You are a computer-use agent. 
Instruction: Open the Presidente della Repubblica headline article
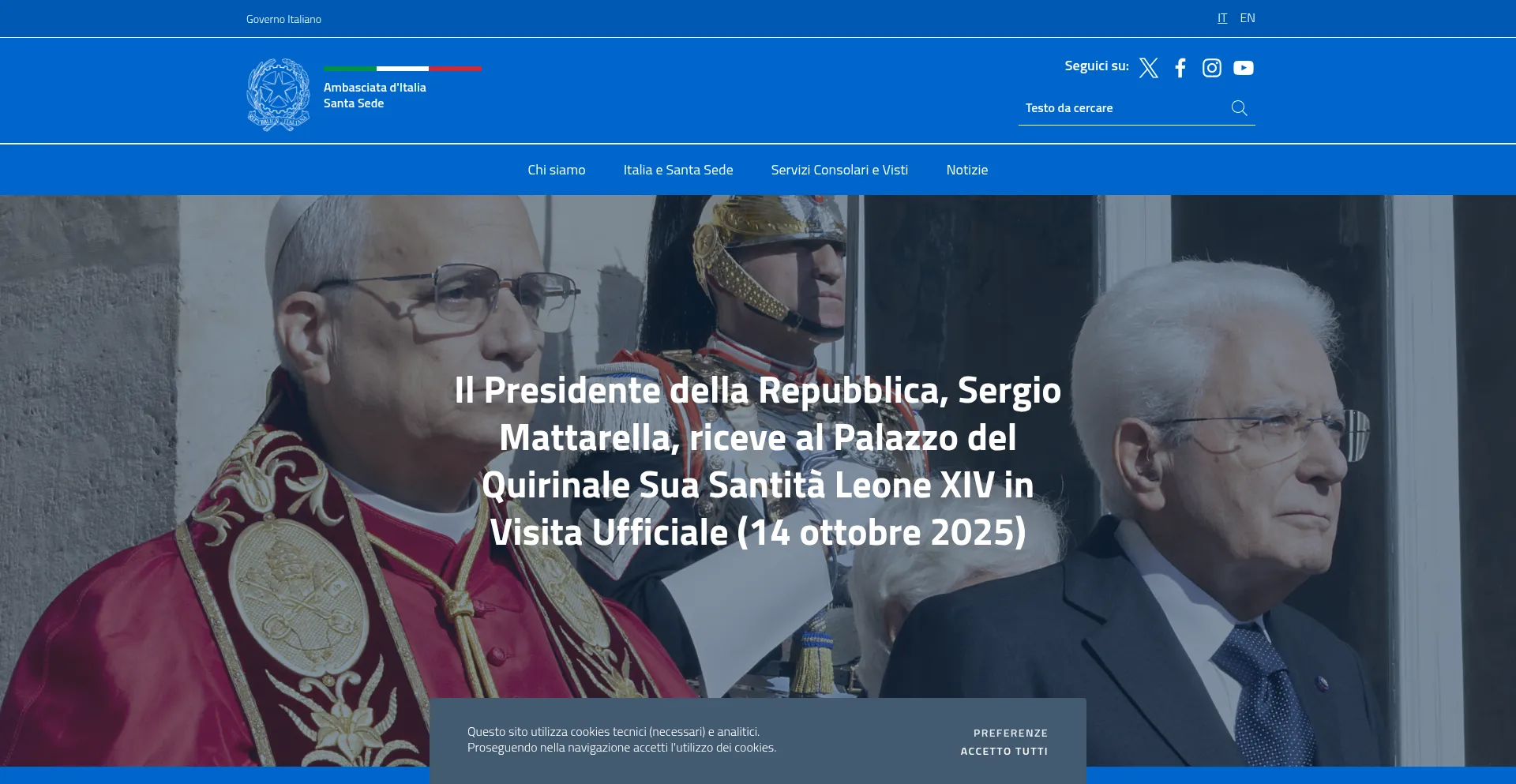(x=758, y=461)
